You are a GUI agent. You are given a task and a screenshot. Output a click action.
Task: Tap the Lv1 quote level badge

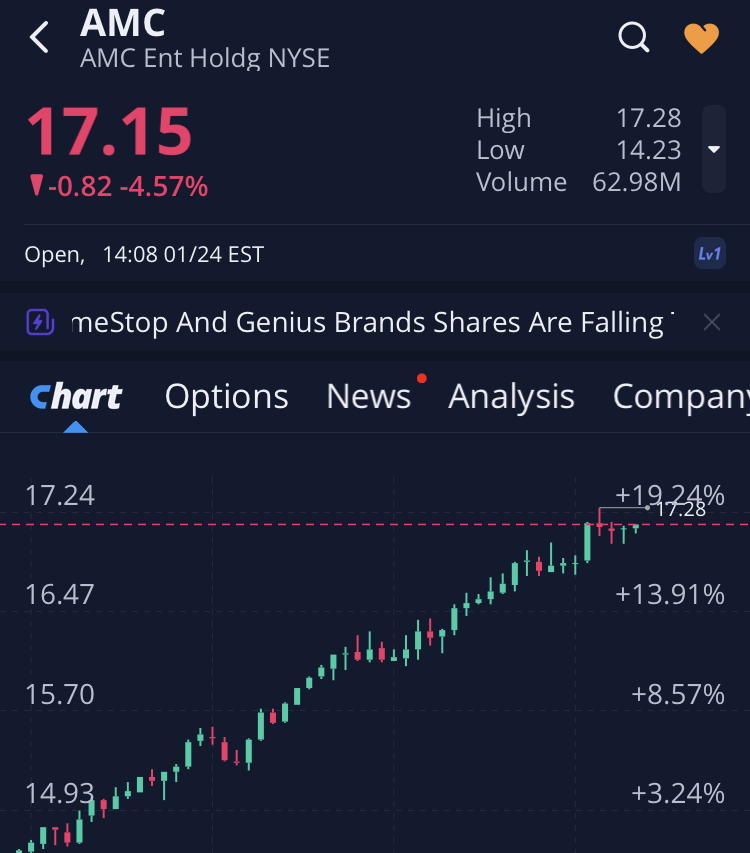click(709, 254)
